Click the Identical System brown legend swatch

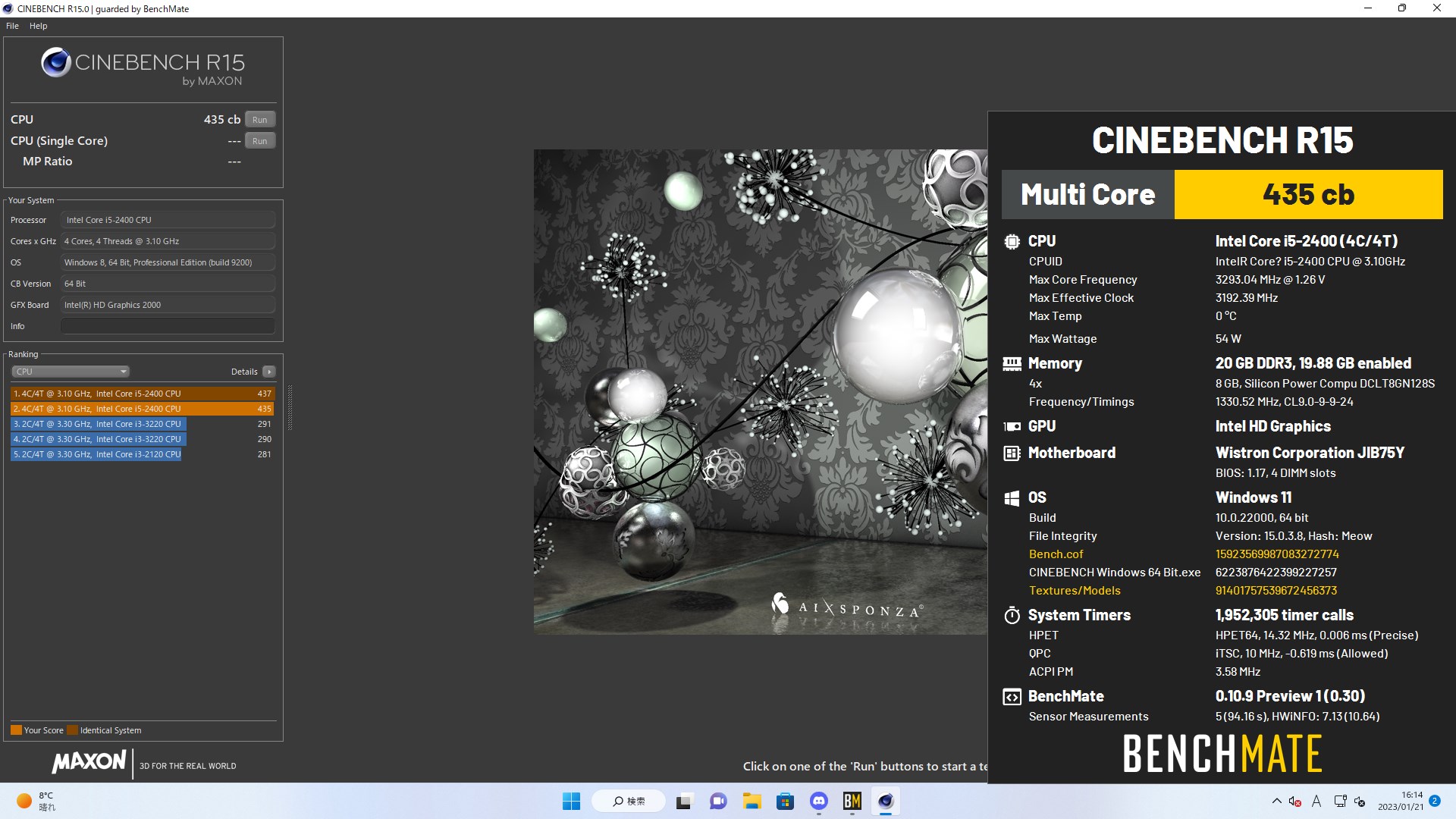click(72, 730)
